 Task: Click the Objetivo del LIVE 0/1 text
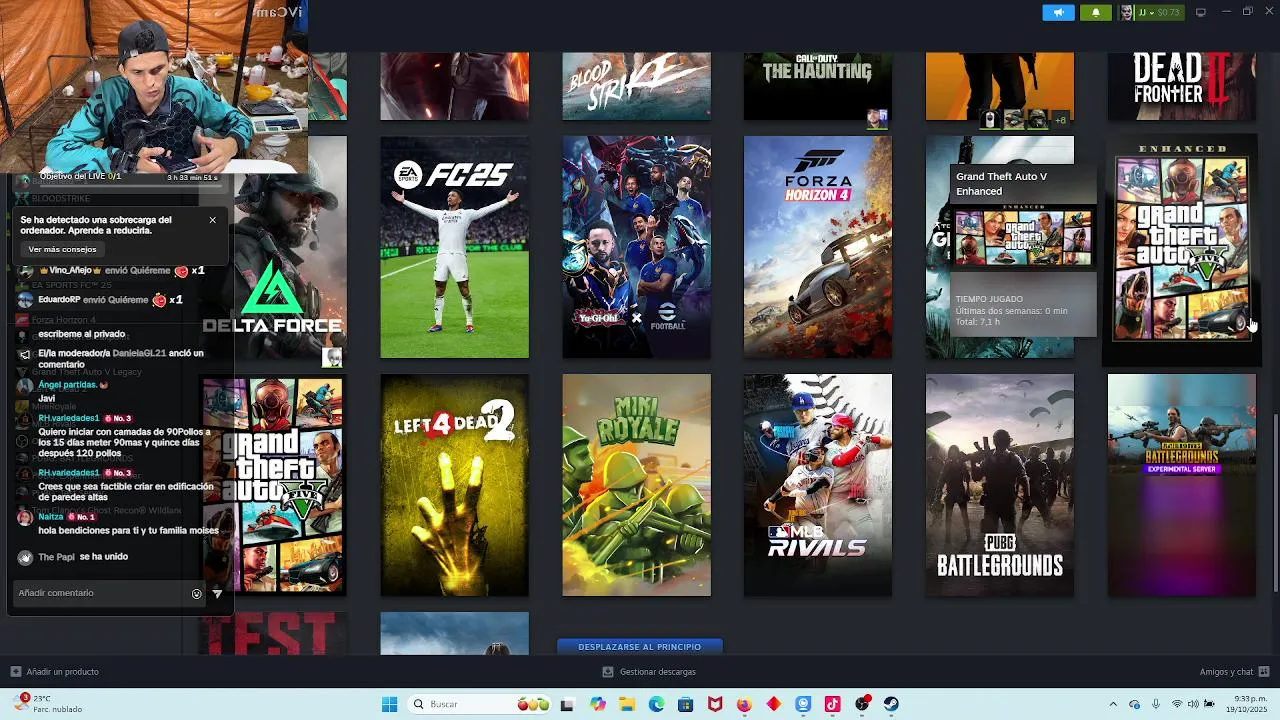tap(80, 177)
